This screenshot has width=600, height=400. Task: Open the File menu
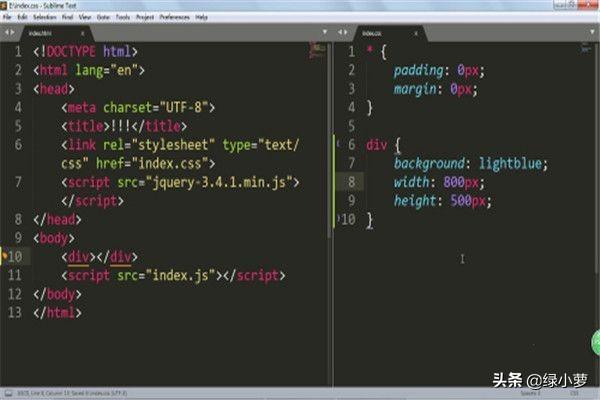tap(7, 17)
